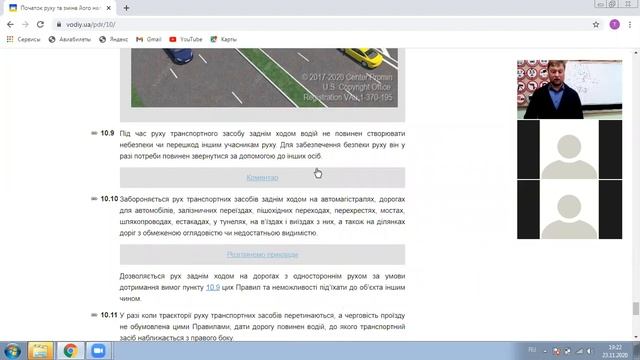
Task: Select the first blank participant video tile
Action: tap(569, 149)
